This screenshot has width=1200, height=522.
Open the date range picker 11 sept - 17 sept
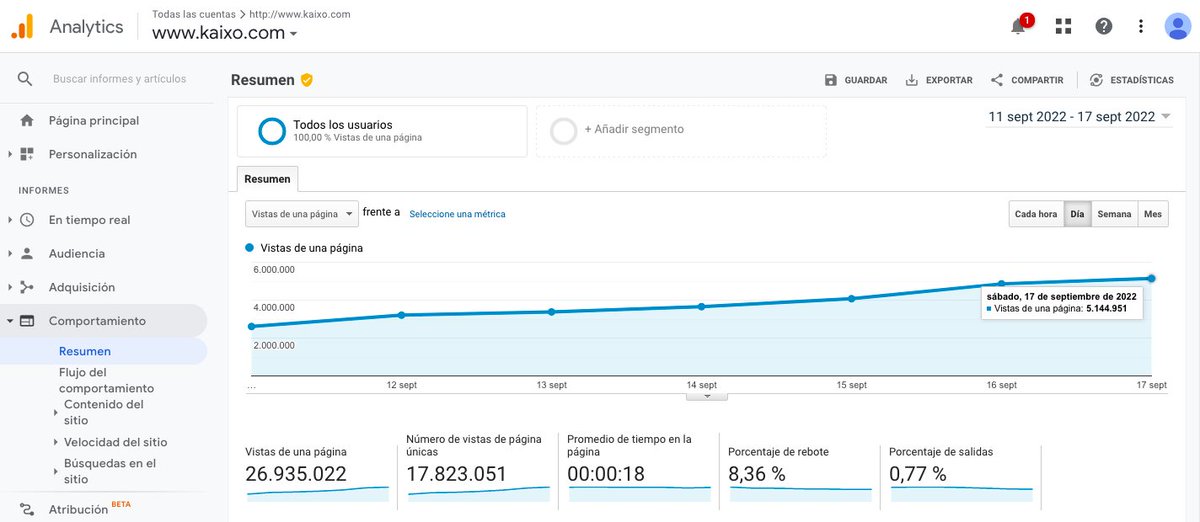tap(1079, 117)
